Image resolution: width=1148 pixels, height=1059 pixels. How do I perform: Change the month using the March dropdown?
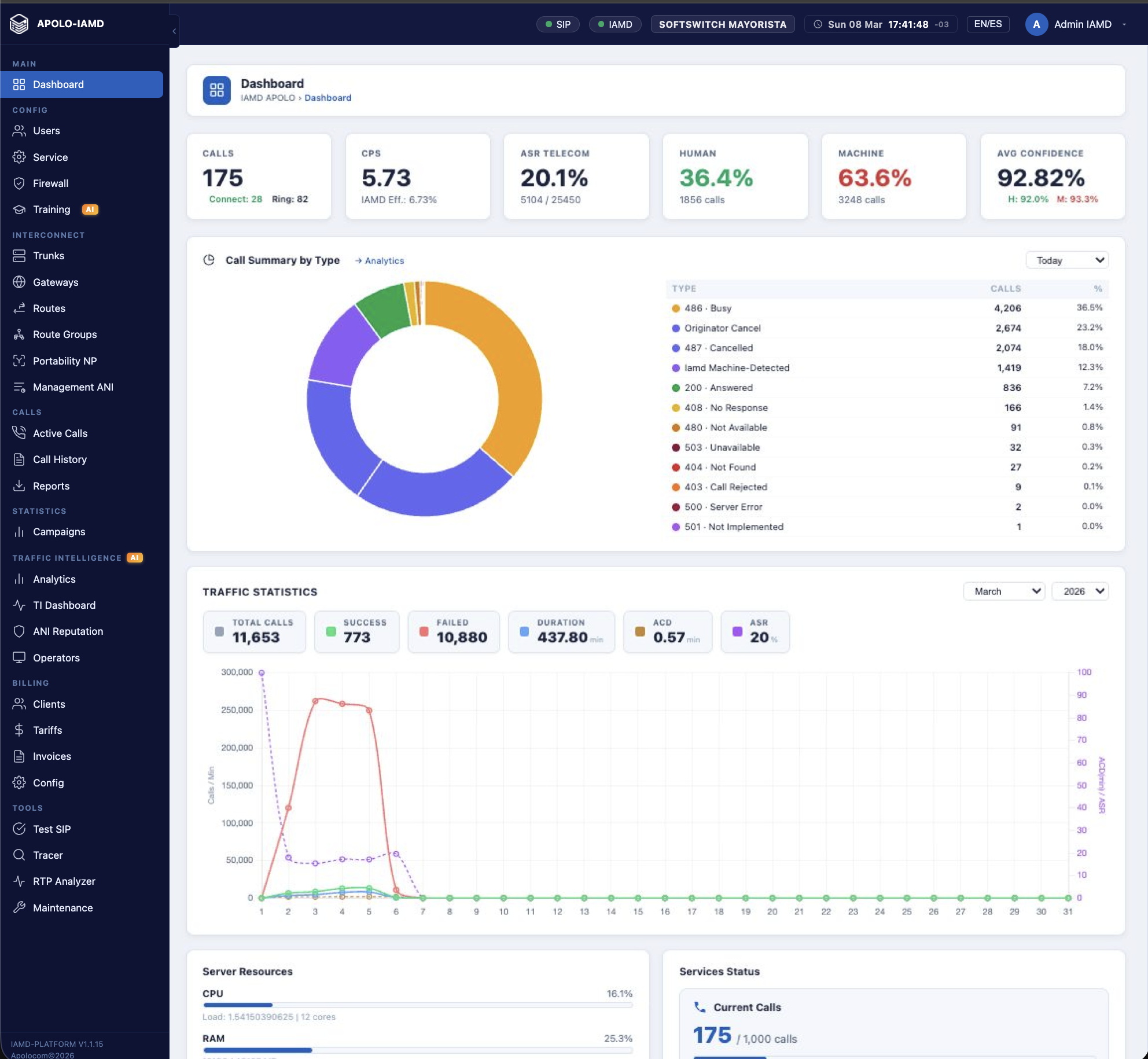coord(1003,591)
